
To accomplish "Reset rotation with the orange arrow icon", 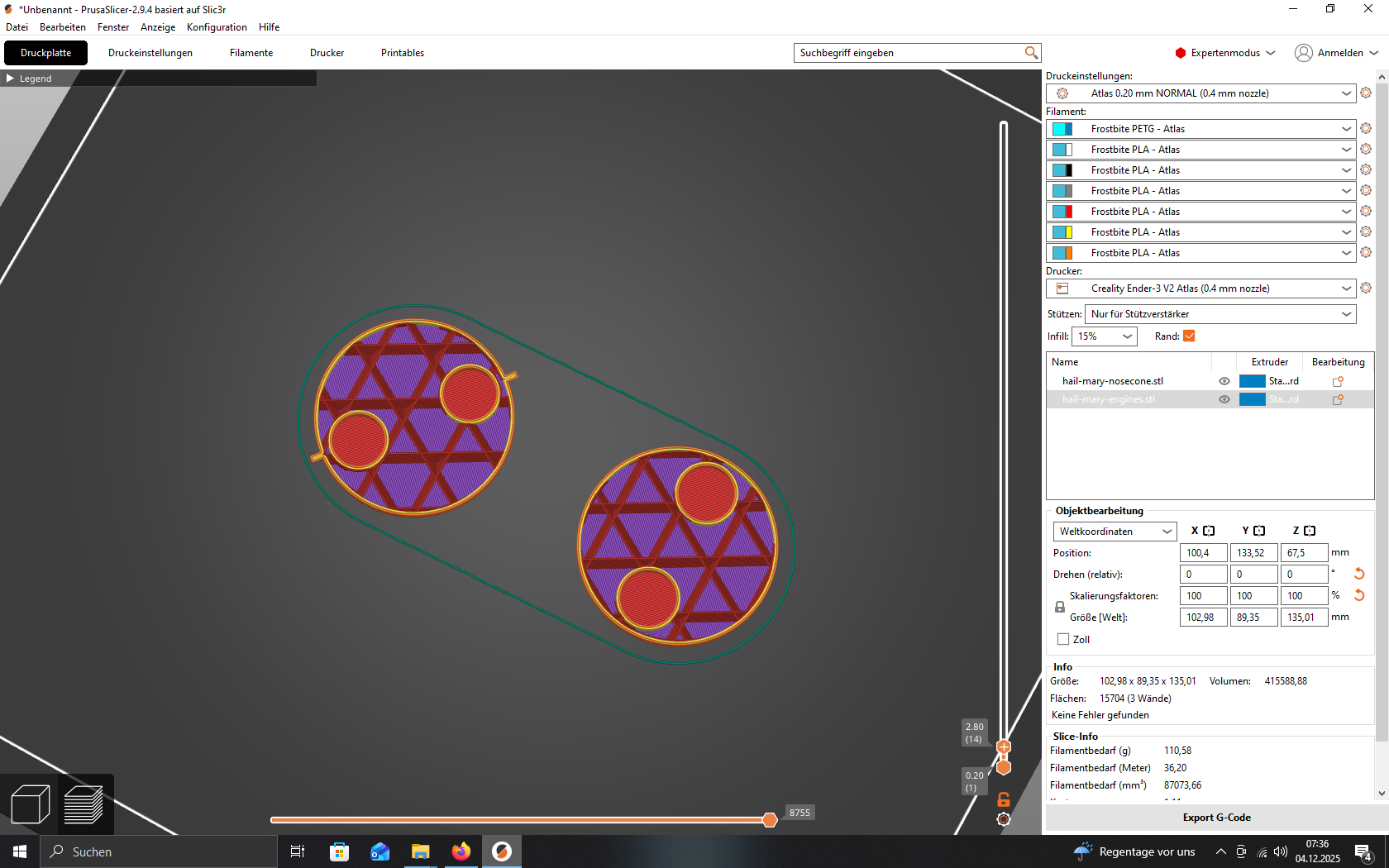I will click(x=1358, y=574).
